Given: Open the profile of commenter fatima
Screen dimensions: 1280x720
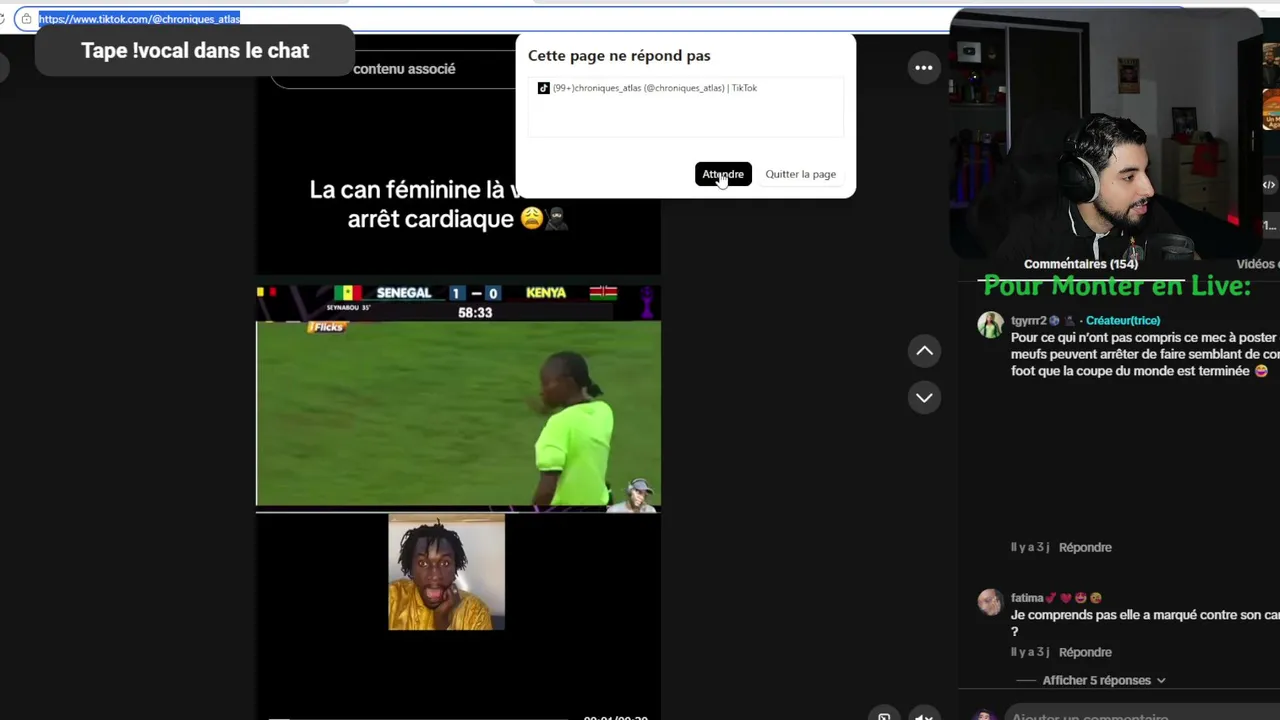Looking at the screenshot, I should coord(1027,598).
